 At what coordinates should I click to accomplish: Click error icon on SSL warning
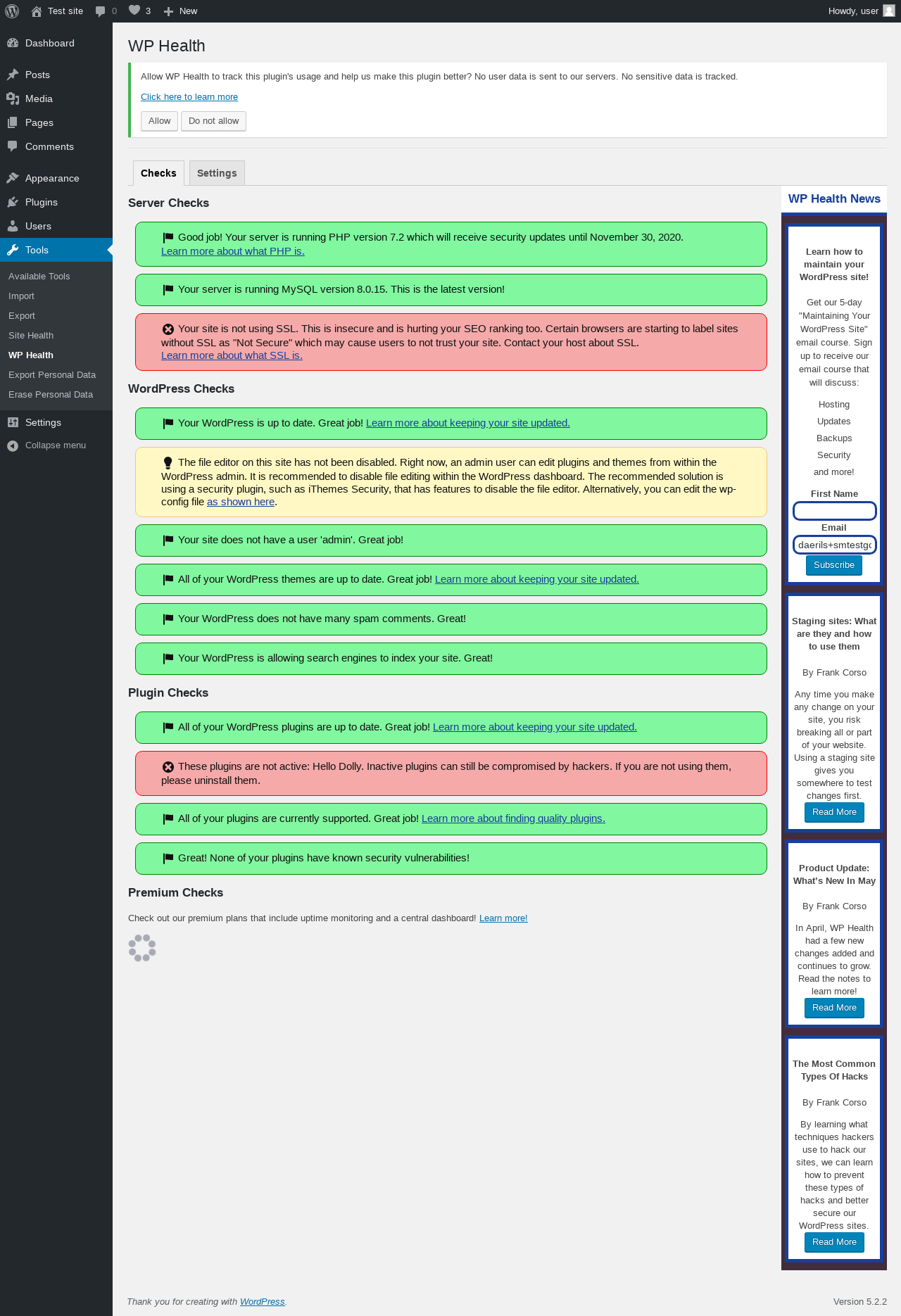pyautogui.click(x=168, y=329)
